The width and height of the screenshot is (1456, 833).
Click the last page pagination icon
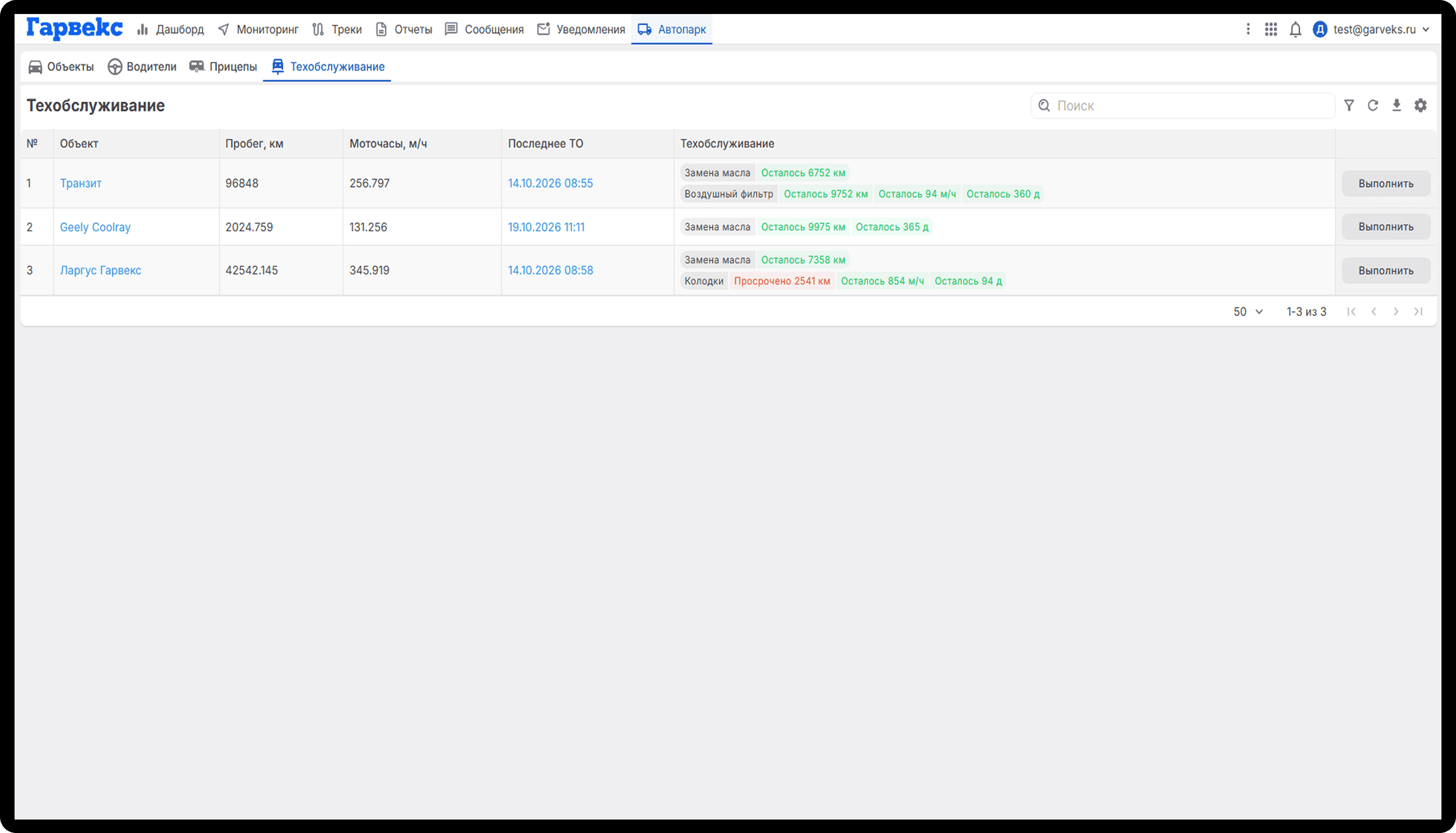1418,312
